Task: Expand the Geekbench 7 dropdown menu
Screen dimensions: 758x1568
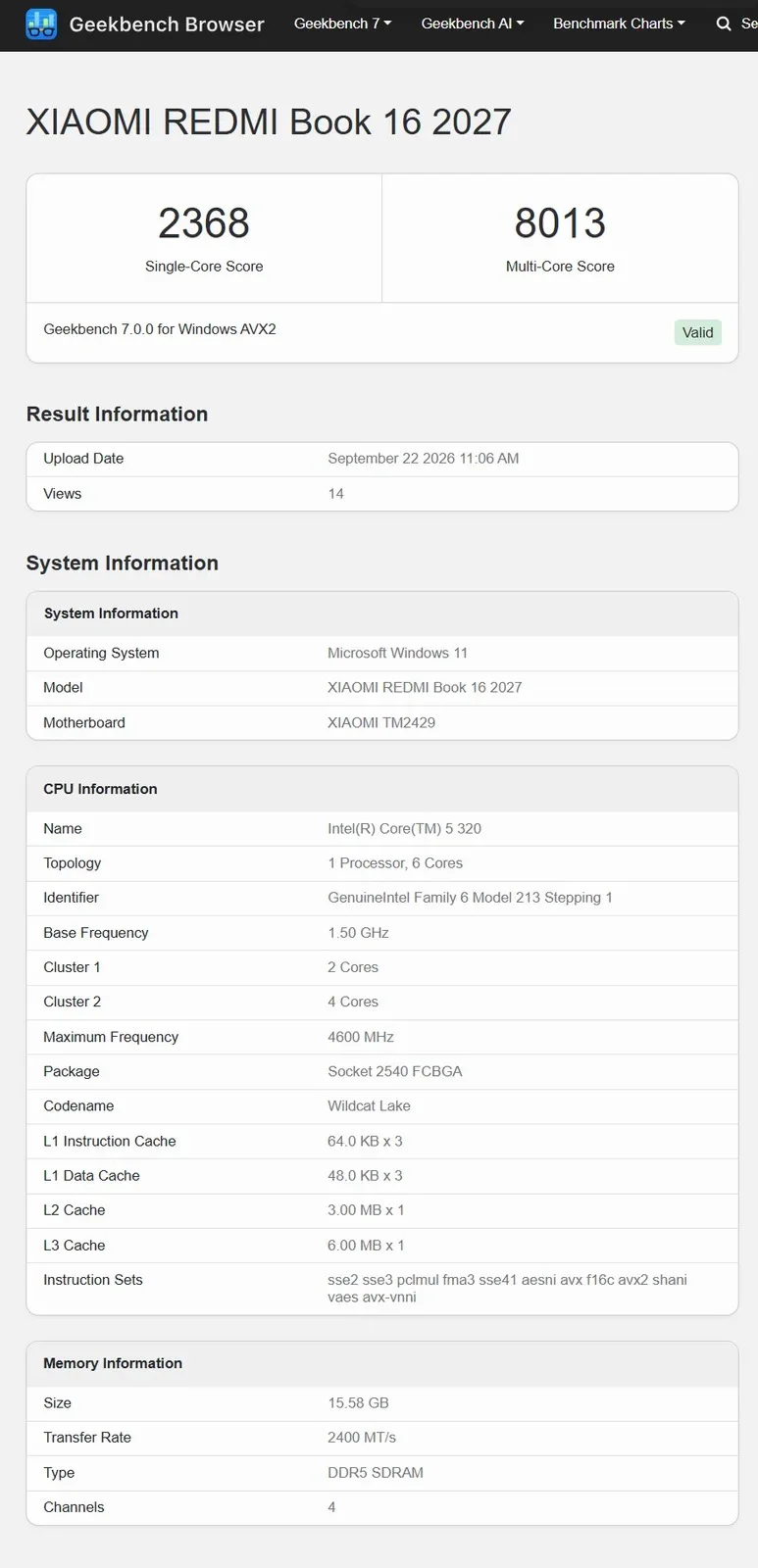Action: pyautogui.click(x=343, y=24)
